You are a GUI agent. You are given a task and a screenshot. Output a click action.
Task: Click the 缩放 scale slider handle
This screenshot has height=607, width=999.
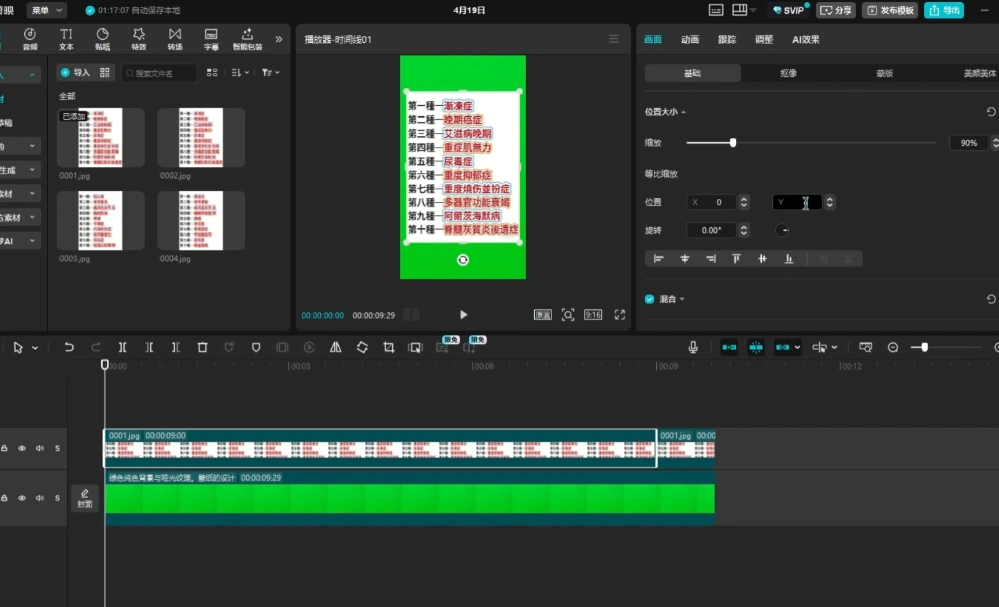click(733, 143)
